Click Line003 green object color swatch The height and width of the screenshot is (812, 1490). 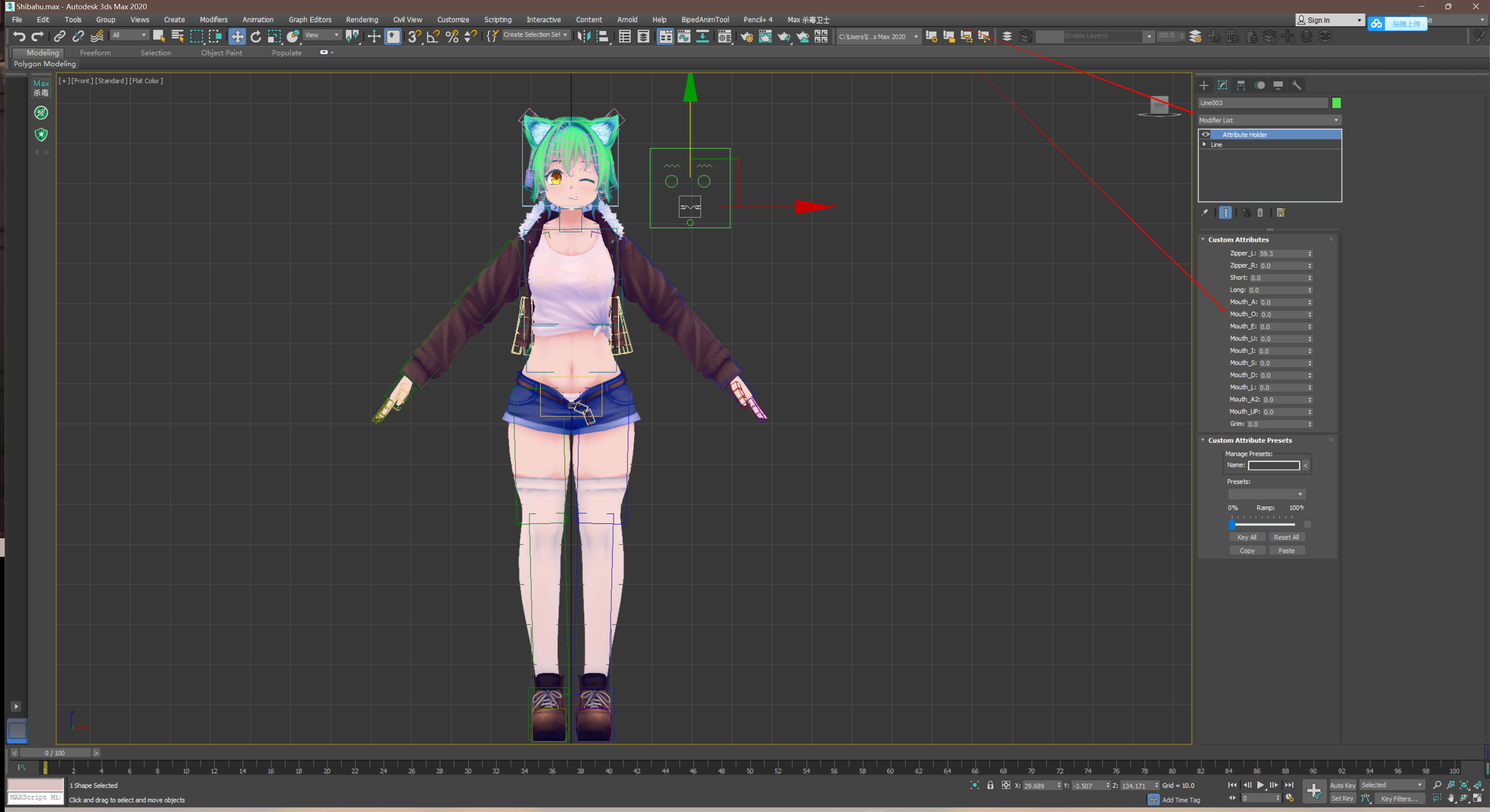click(1336, 102)
